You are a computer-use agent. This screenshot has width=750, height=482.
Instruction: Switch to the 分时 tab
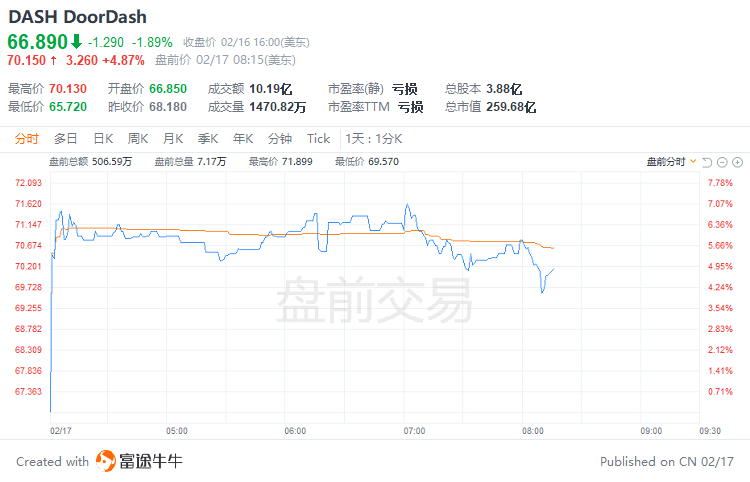(26, 139)
